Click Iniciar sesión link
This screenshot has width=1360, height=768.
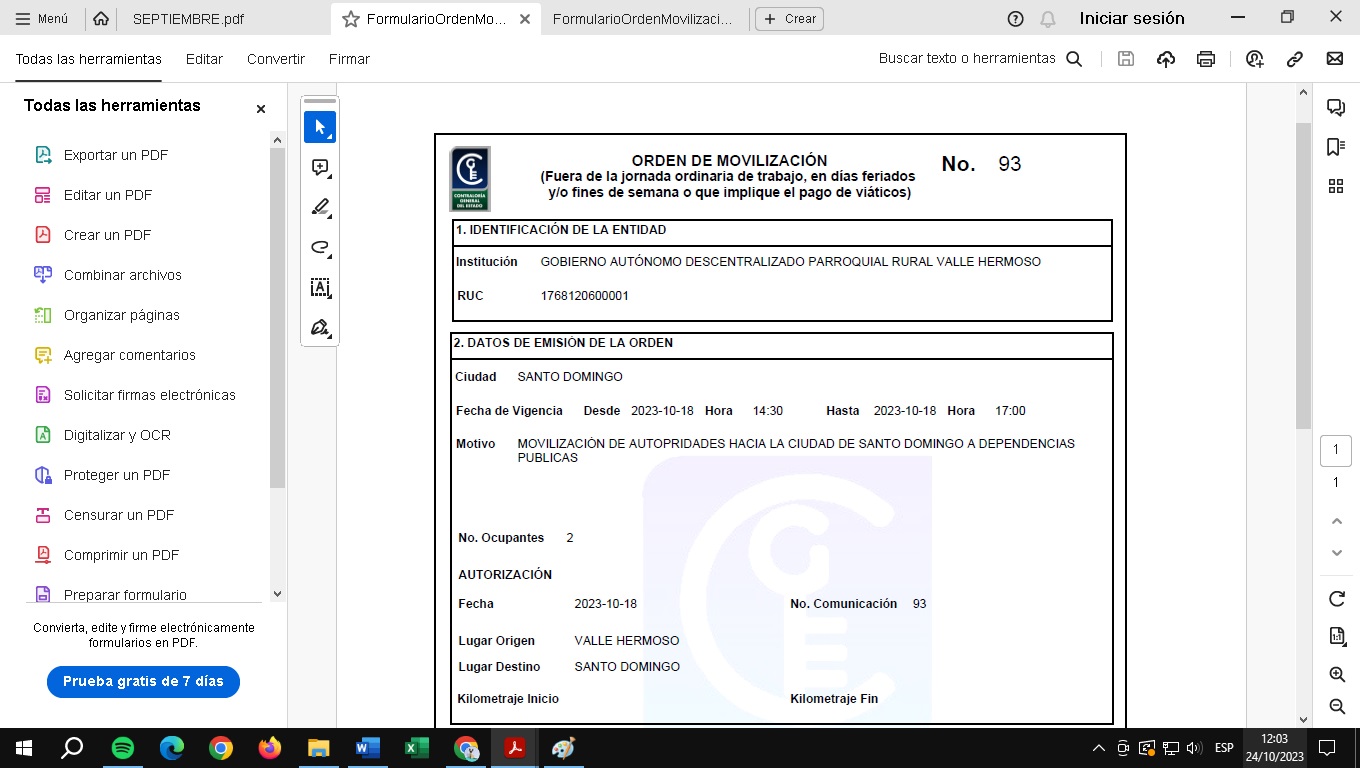click(x=1132, y=18)
